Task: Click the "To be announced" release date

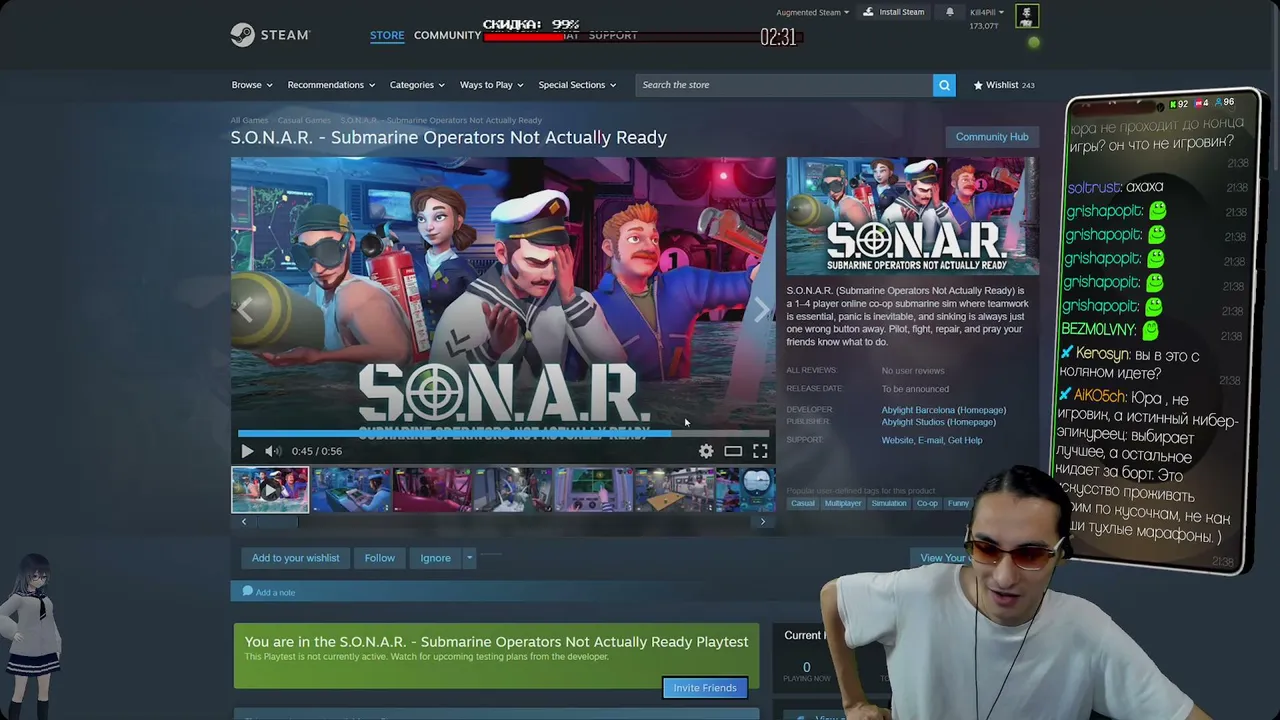Action: tap(915, 389)
